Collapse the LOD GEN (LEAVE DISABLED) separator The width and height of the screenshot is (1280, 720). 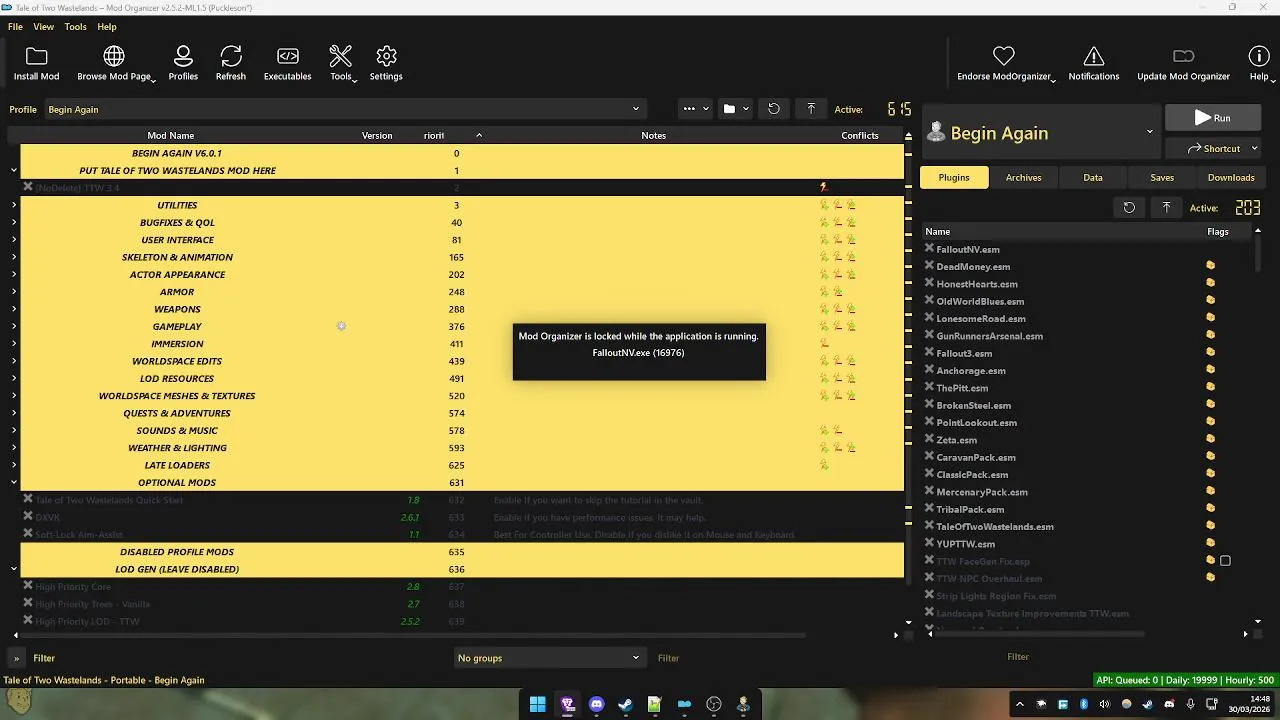[x=14, y=569]
